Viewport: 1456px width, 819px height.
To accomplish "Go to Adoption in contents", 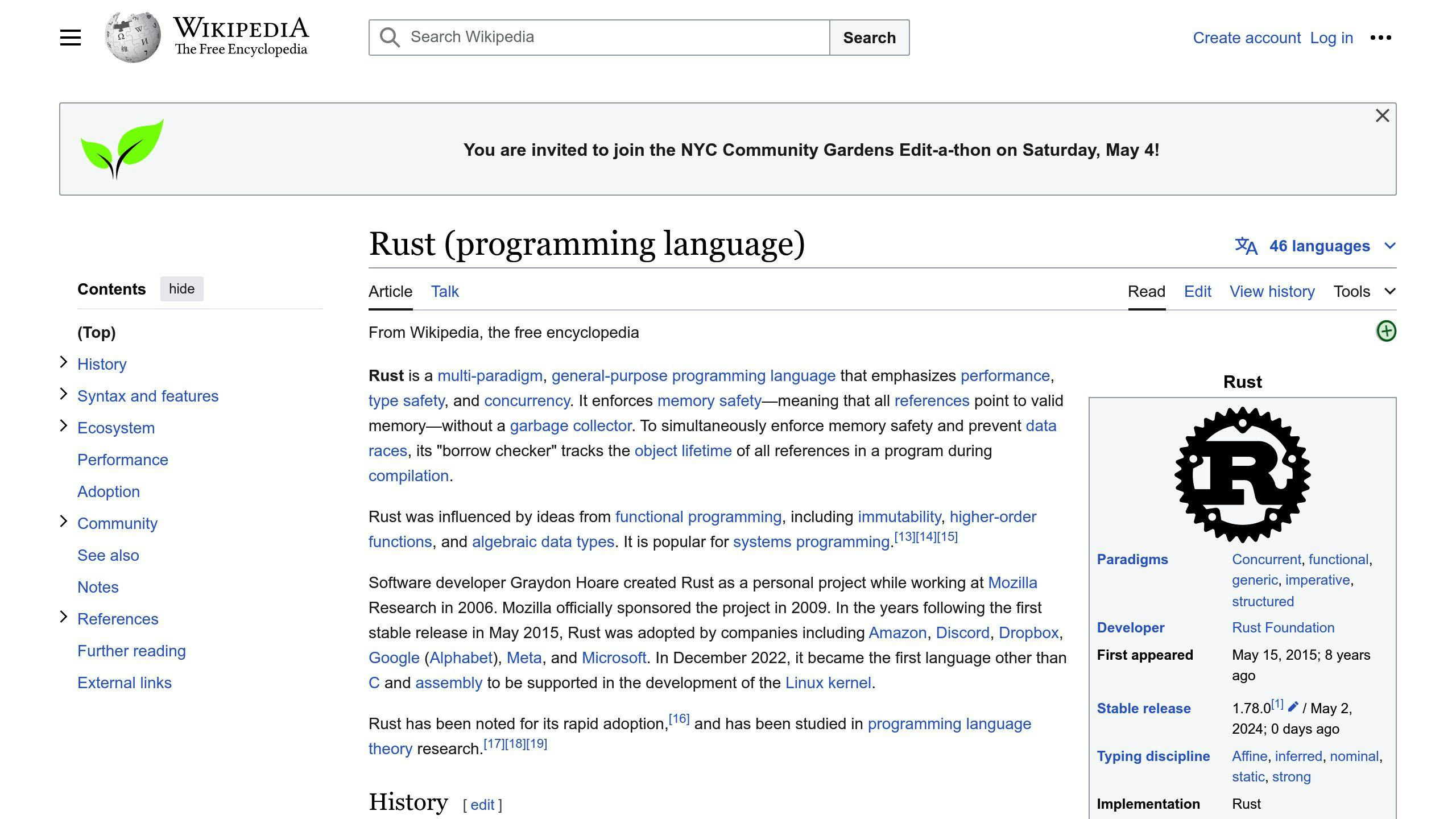I will click(x=109, y=491).
